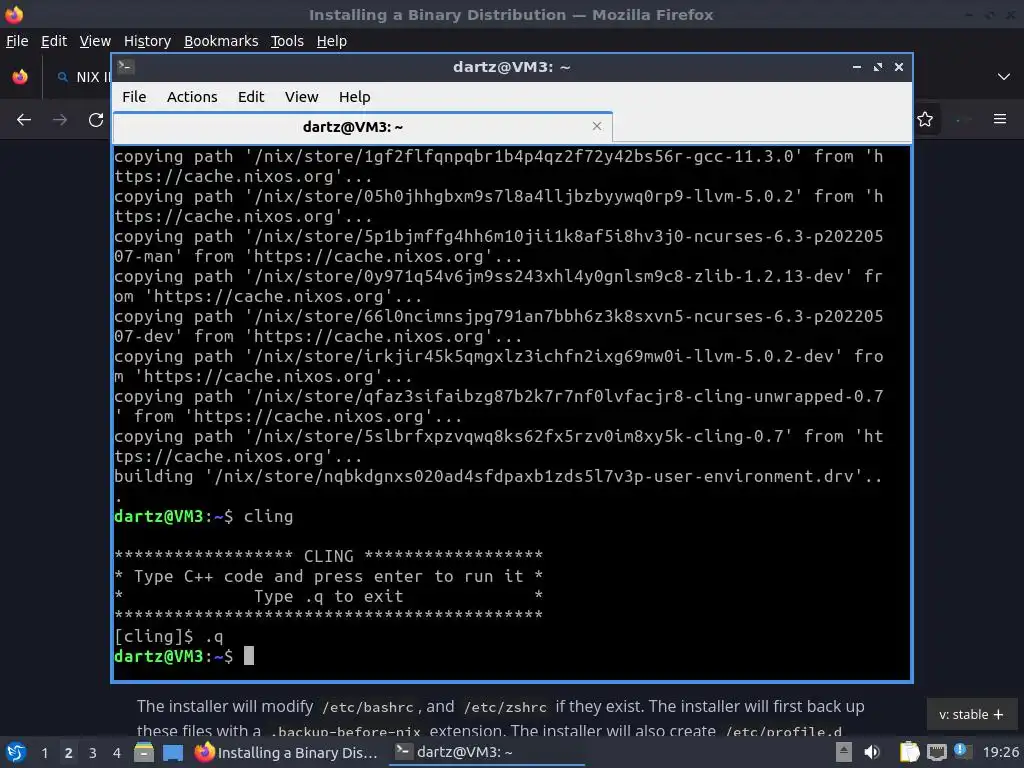This screenshot has height=768, width=1024.
Task: Click the 'Type .q to exit' text
Action: click(328, 596)
